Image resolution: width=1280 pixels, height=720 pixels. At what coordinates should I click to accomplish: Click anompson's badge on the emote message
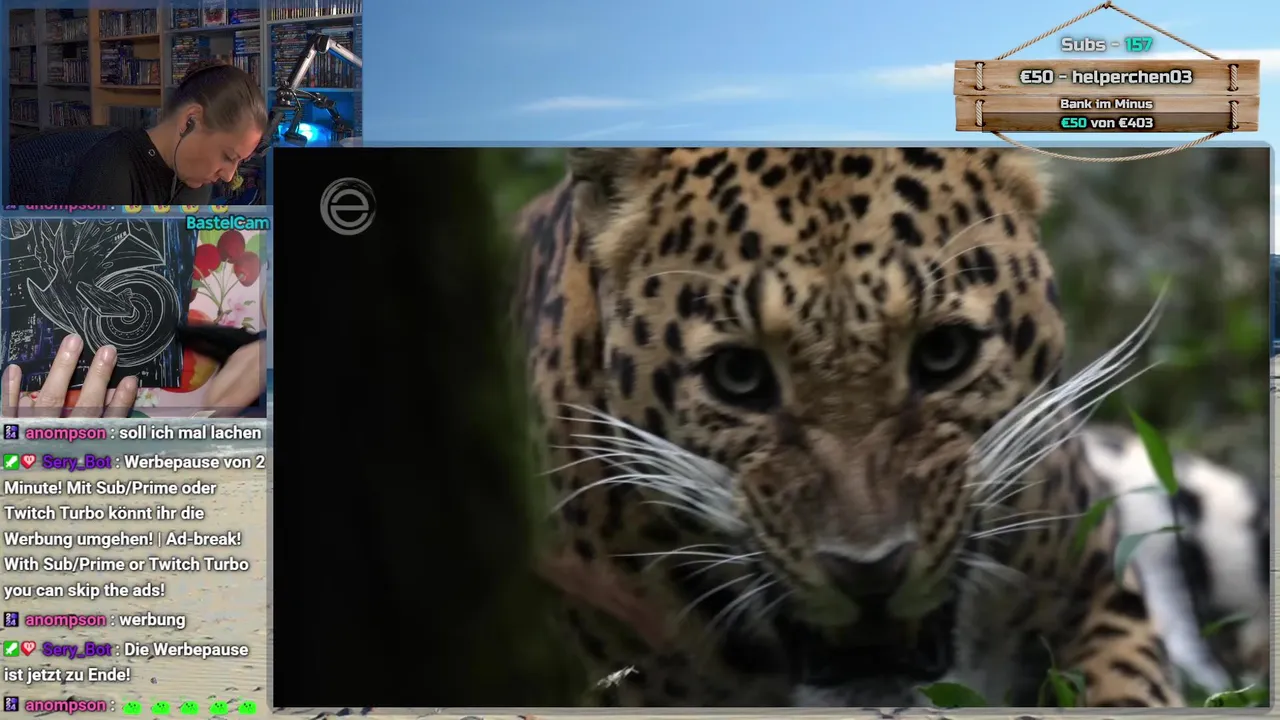click(x=11, y=706)
